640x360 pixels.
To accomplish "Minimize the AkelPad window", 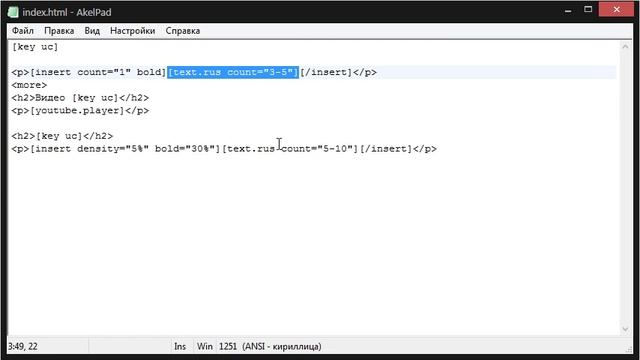I will pyautogui.click(x=568, y=11).
